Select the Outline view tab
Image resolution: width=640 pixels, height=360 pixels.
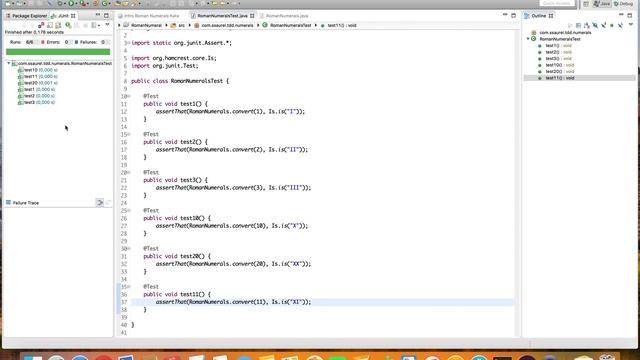538,16
